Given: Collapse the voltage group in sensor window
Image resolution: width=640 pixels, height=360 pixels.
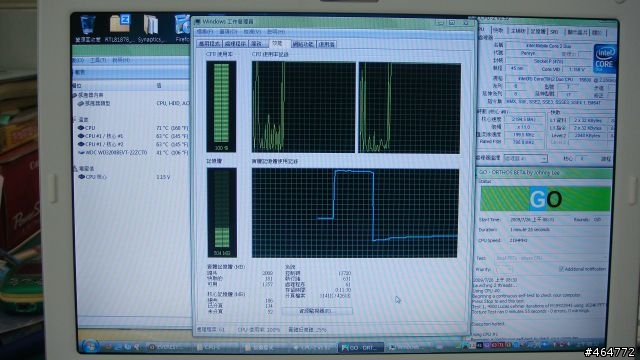Looking at the screenshot, I should (x=75, y=168).
